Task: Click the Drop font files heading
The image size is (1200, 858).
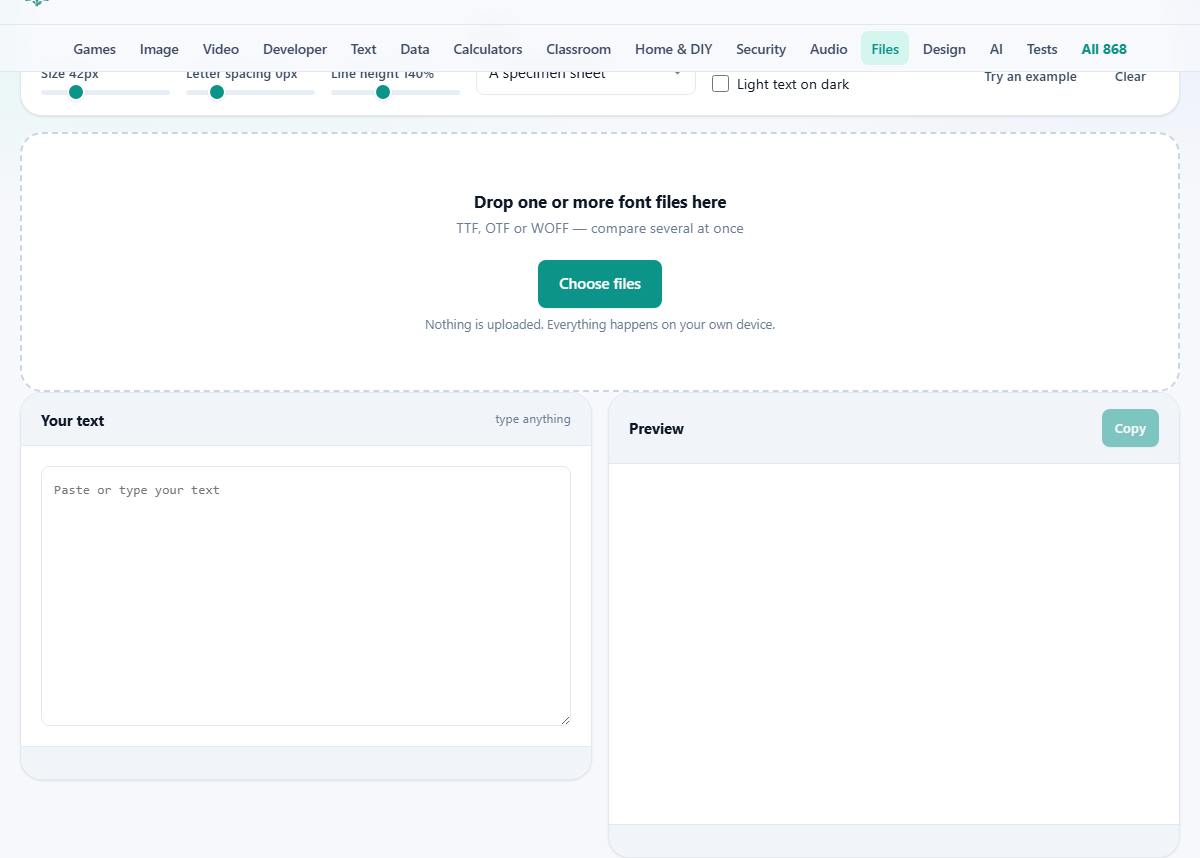Action: pyautogui.click(x=600, y=202)
